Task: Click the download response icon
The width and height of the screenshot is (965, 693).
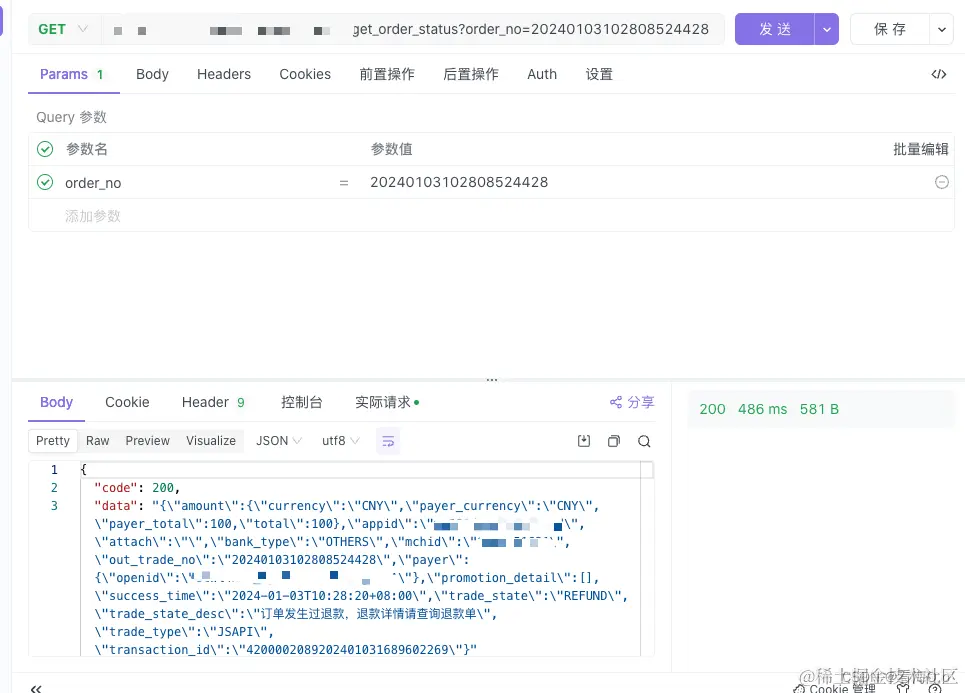Action: tap(583, 440)
